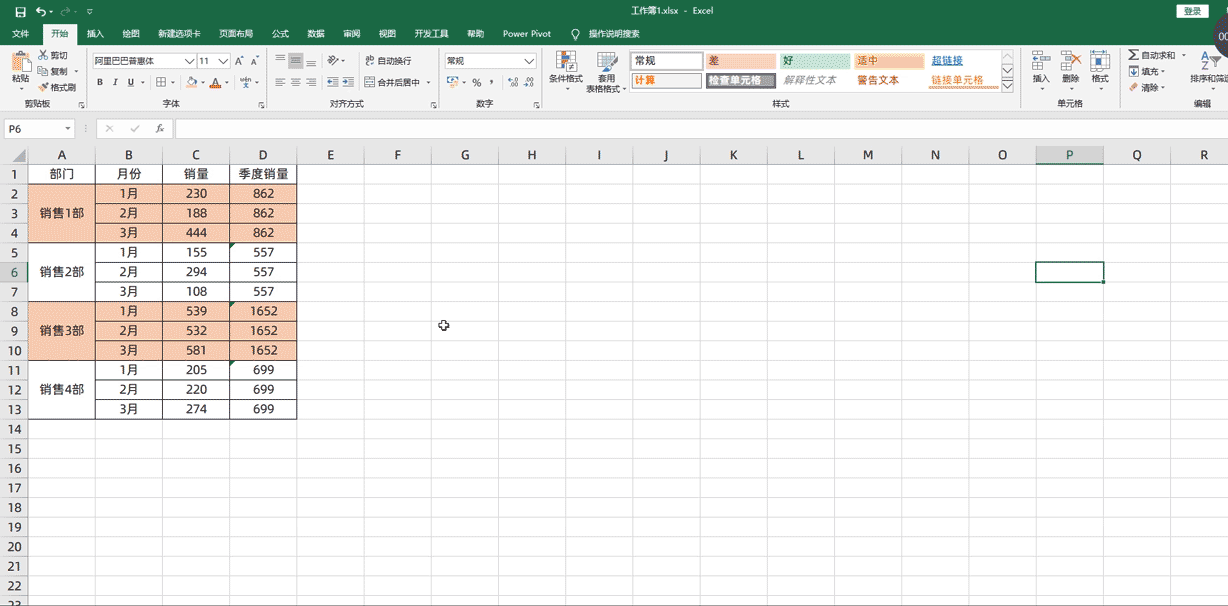Open the File (文件) tab
This screenshot has height=606, width=1228.
20,33
